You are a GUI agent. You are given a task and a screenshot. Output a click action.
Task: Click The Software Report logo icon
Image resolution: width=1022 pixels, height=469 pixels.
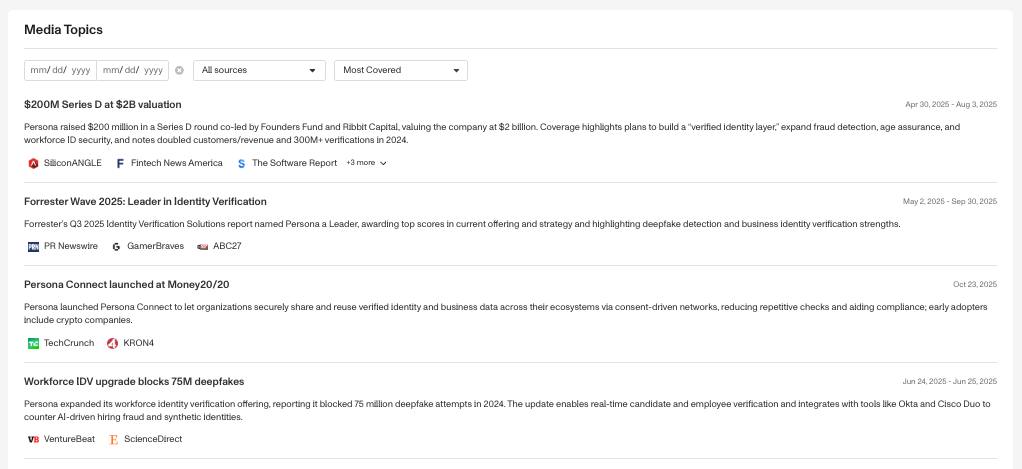[241, 163]
